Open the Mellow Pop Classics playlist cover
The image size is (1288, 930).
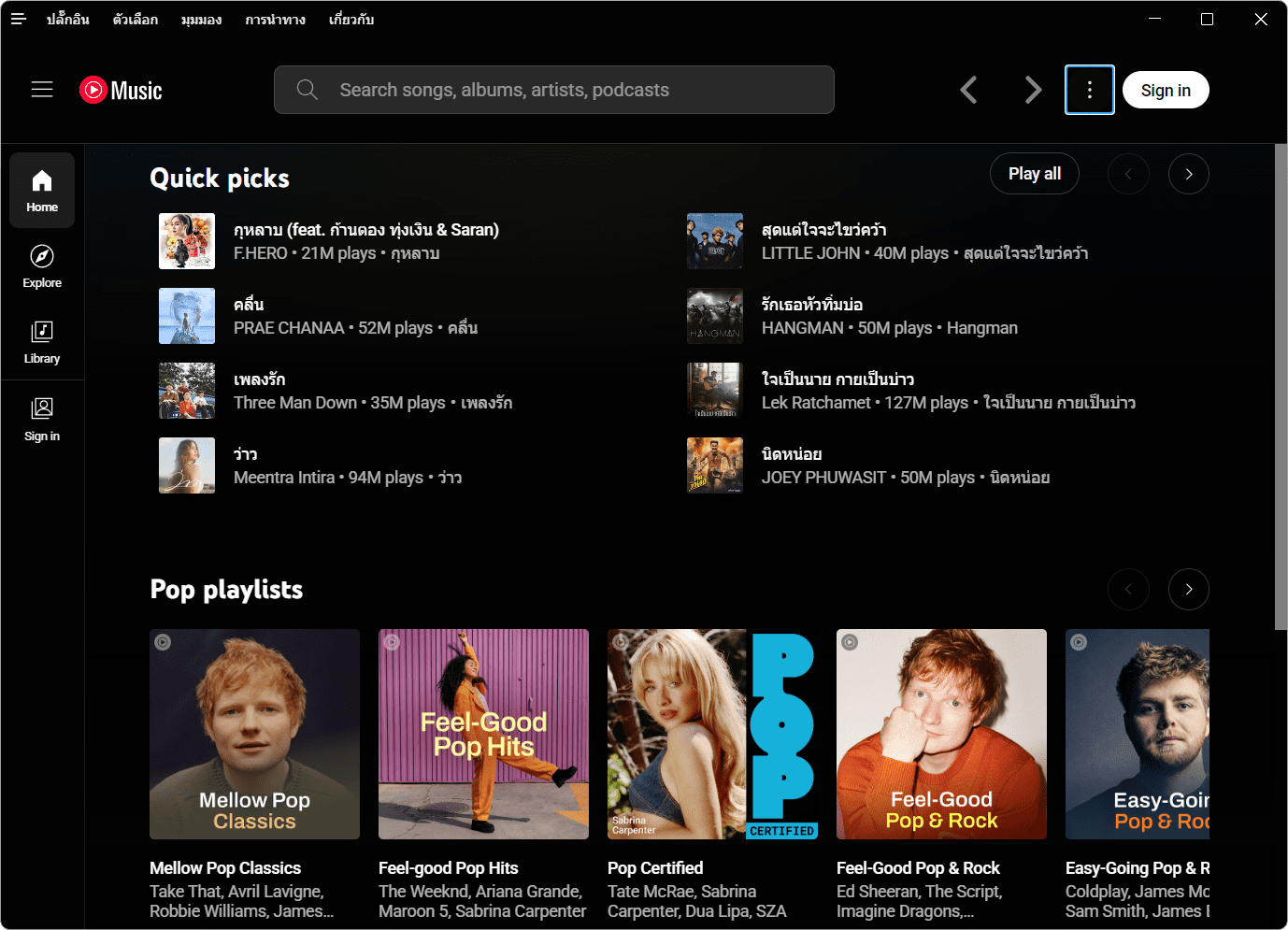tap(254, 734)
